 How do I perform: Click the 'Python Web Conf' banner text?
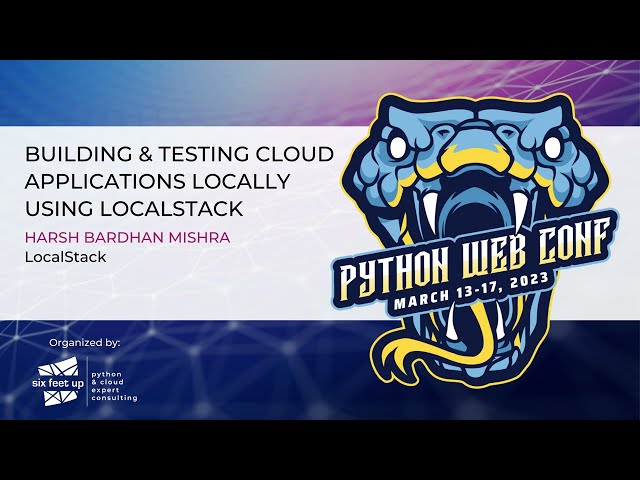[475, 257]
